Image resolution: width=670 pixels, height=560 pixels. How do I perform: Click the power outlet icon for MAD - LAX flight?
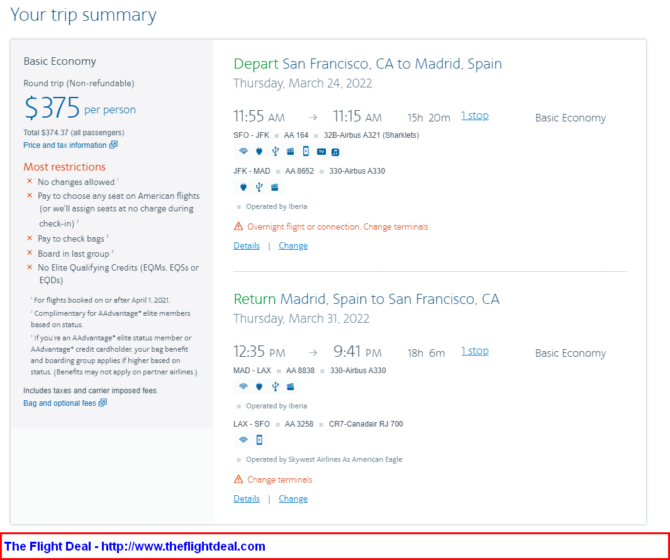coord(259,387)
